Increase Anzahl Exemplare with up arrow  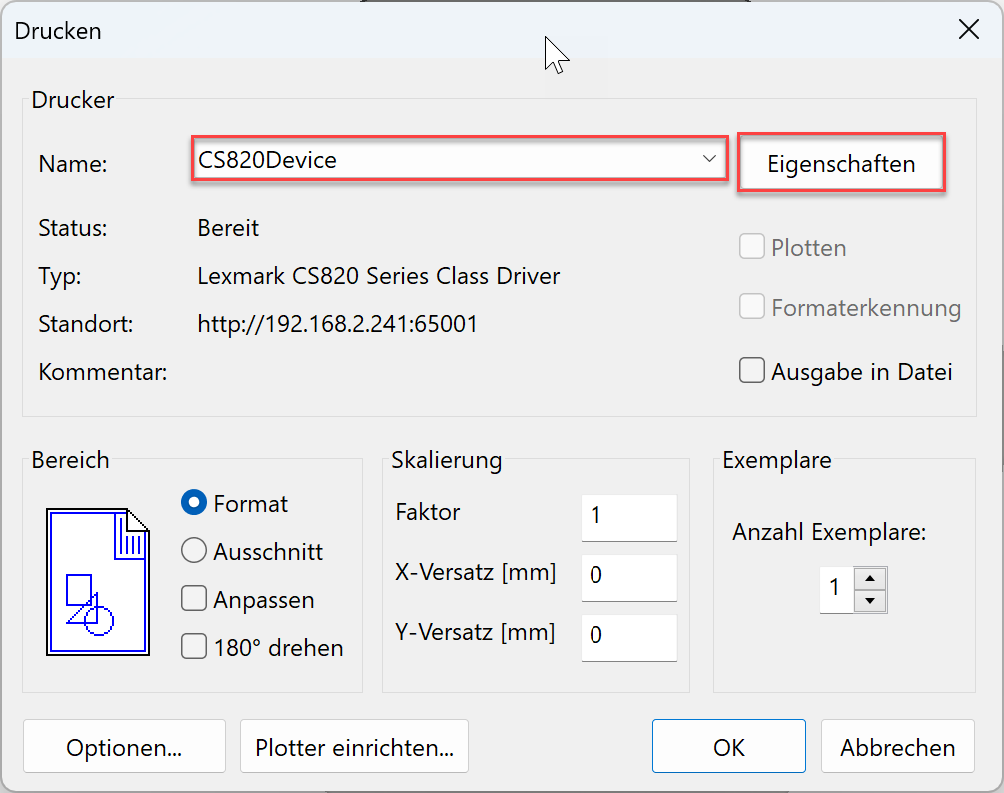871,578
